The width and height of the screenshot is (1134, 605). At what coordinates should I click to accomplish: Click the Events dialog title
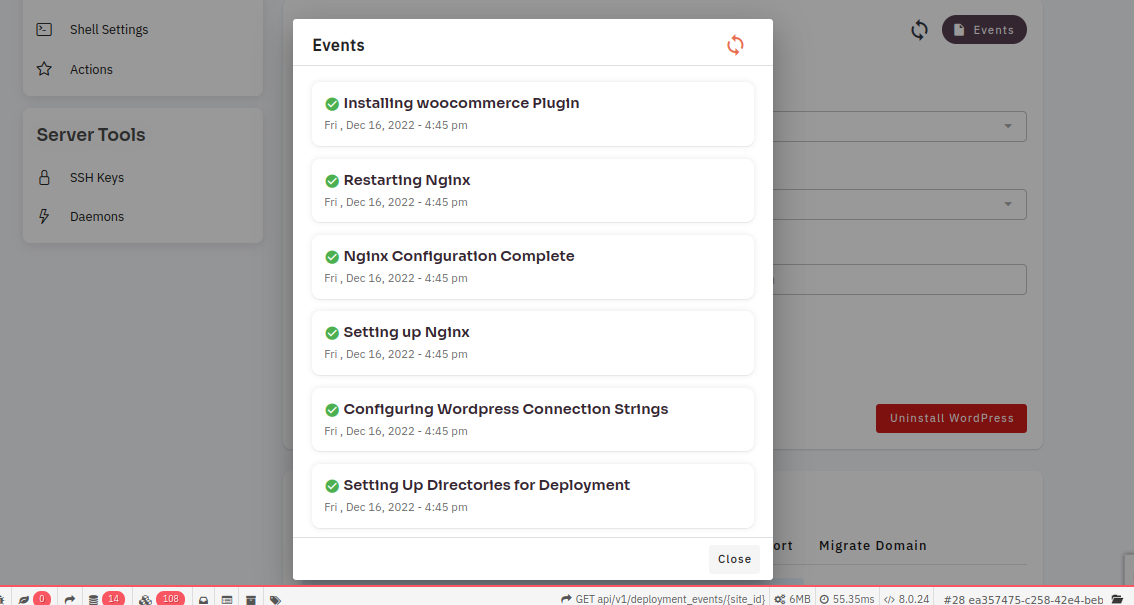(x=338, y=45)
